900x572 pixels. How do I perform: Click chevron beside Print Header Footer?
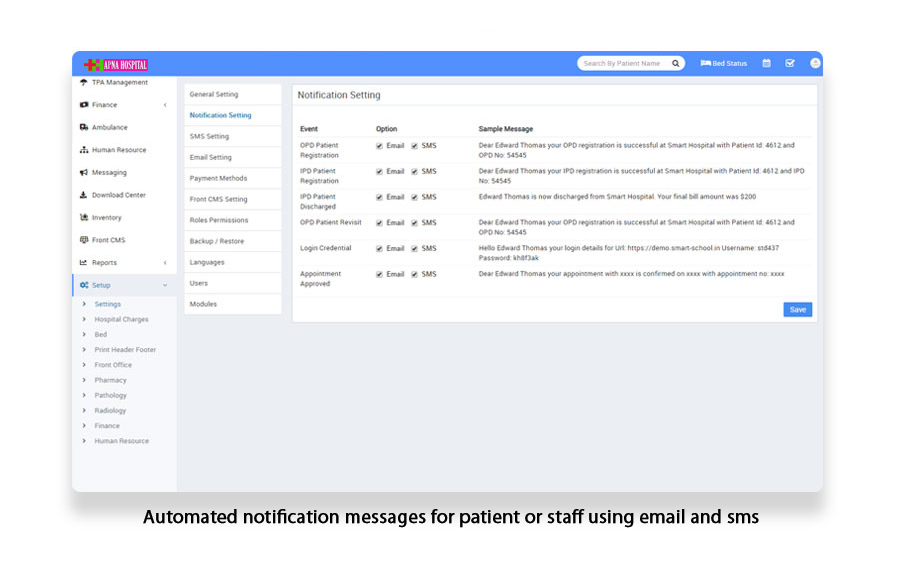(84, 349)
